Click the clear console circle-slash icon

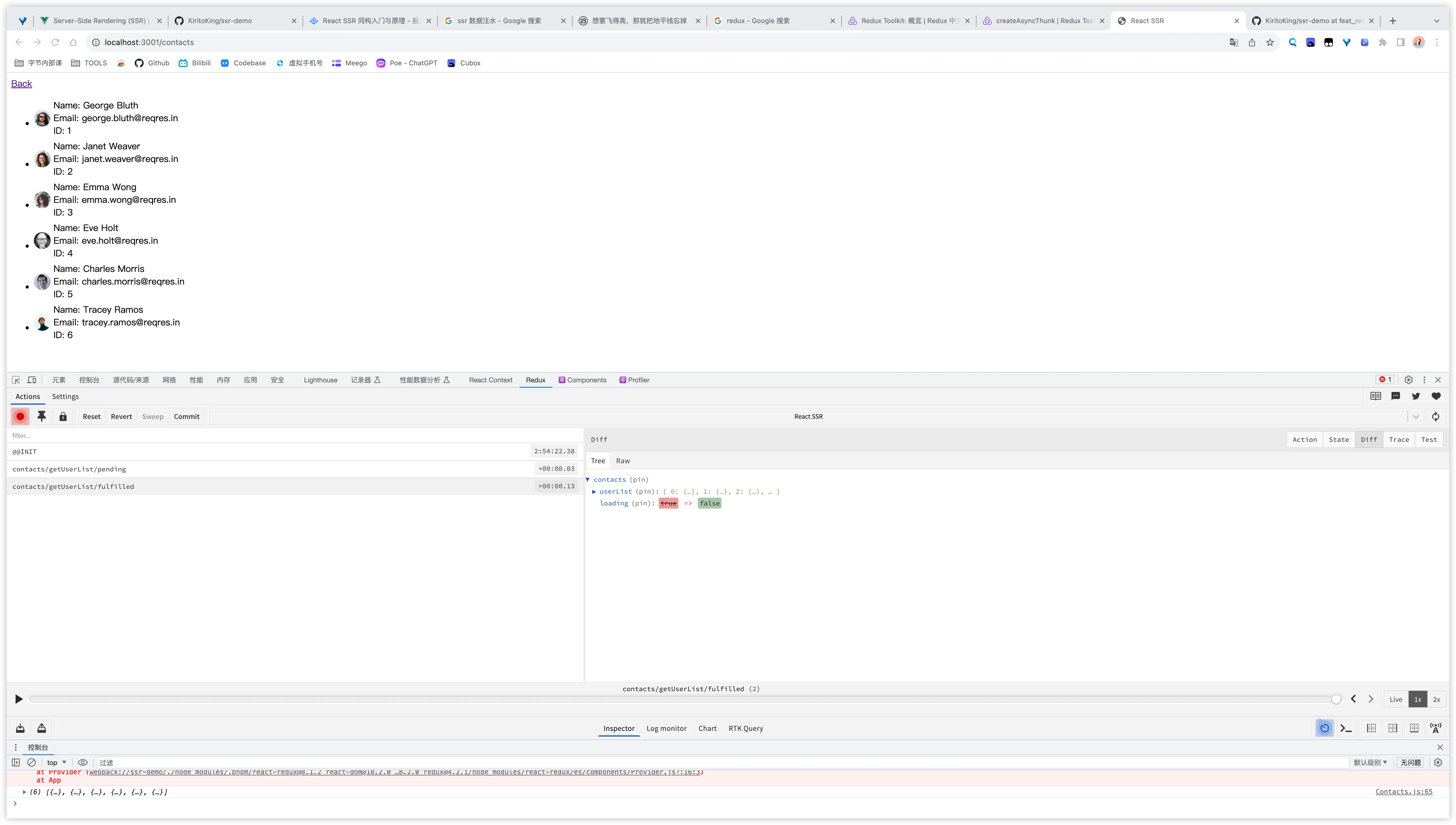point(32,763)
